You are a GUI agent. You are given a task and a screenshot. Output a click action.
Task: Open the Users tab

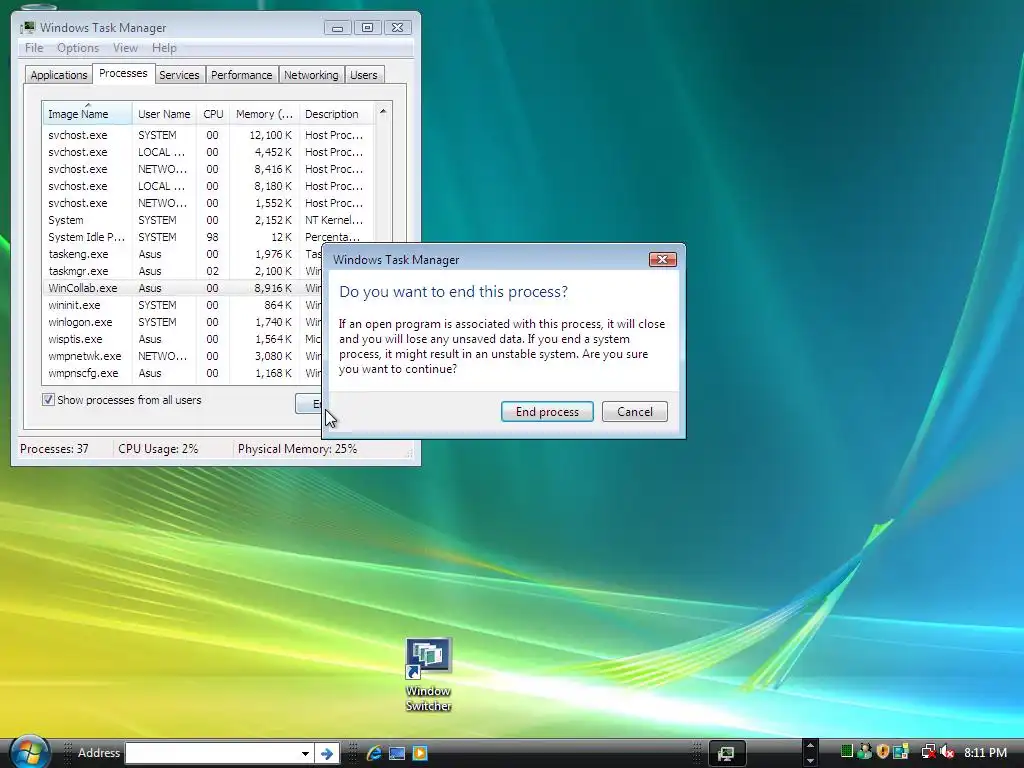tap(363, 75)
